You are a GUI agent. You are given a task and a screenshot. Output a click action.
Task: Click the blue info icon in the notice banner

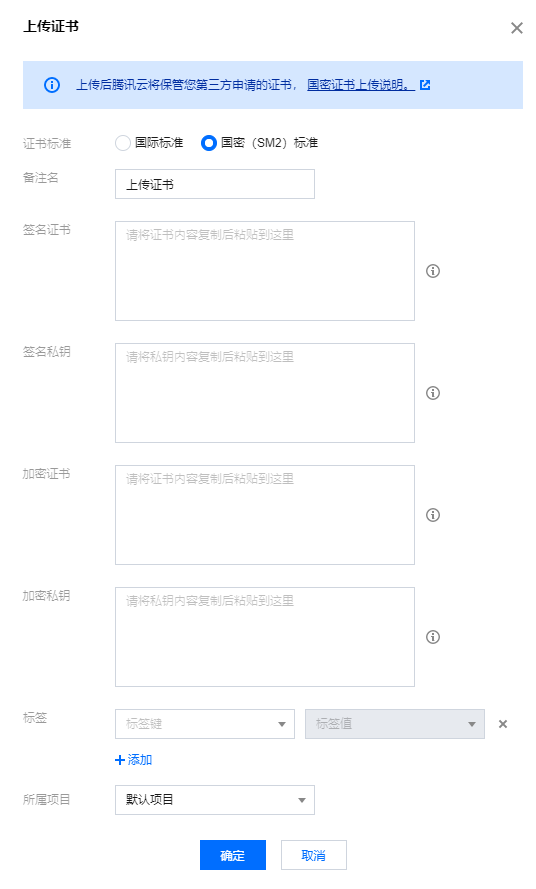click(x=52, y=85)
